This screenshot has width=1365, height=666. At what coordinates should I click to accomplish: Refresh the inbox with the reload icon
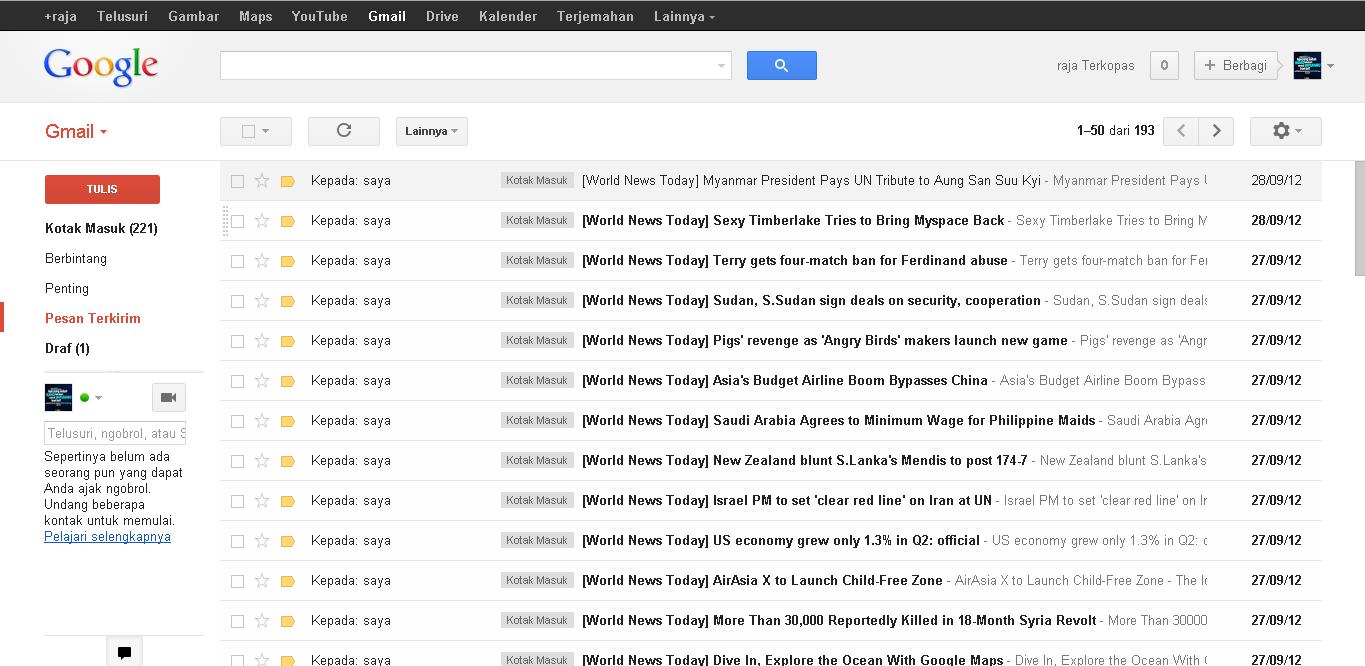(343, 130)
